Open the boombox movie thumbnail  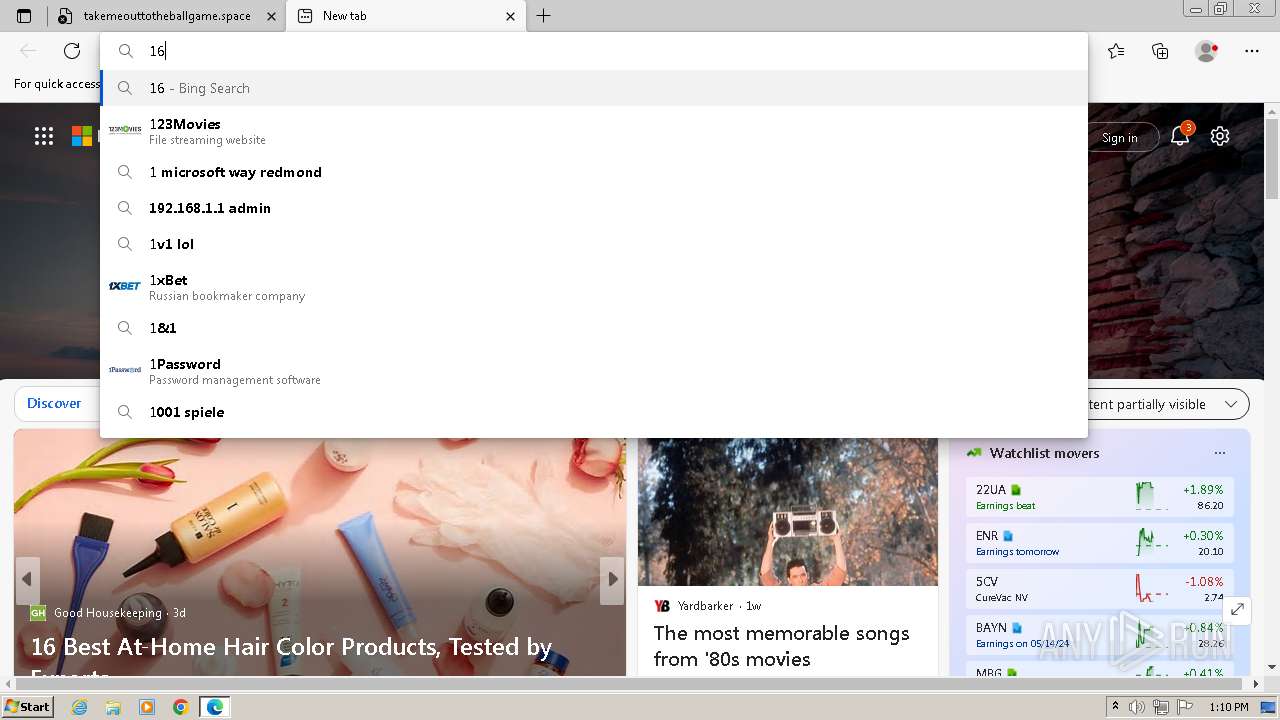tap(788, 512)
